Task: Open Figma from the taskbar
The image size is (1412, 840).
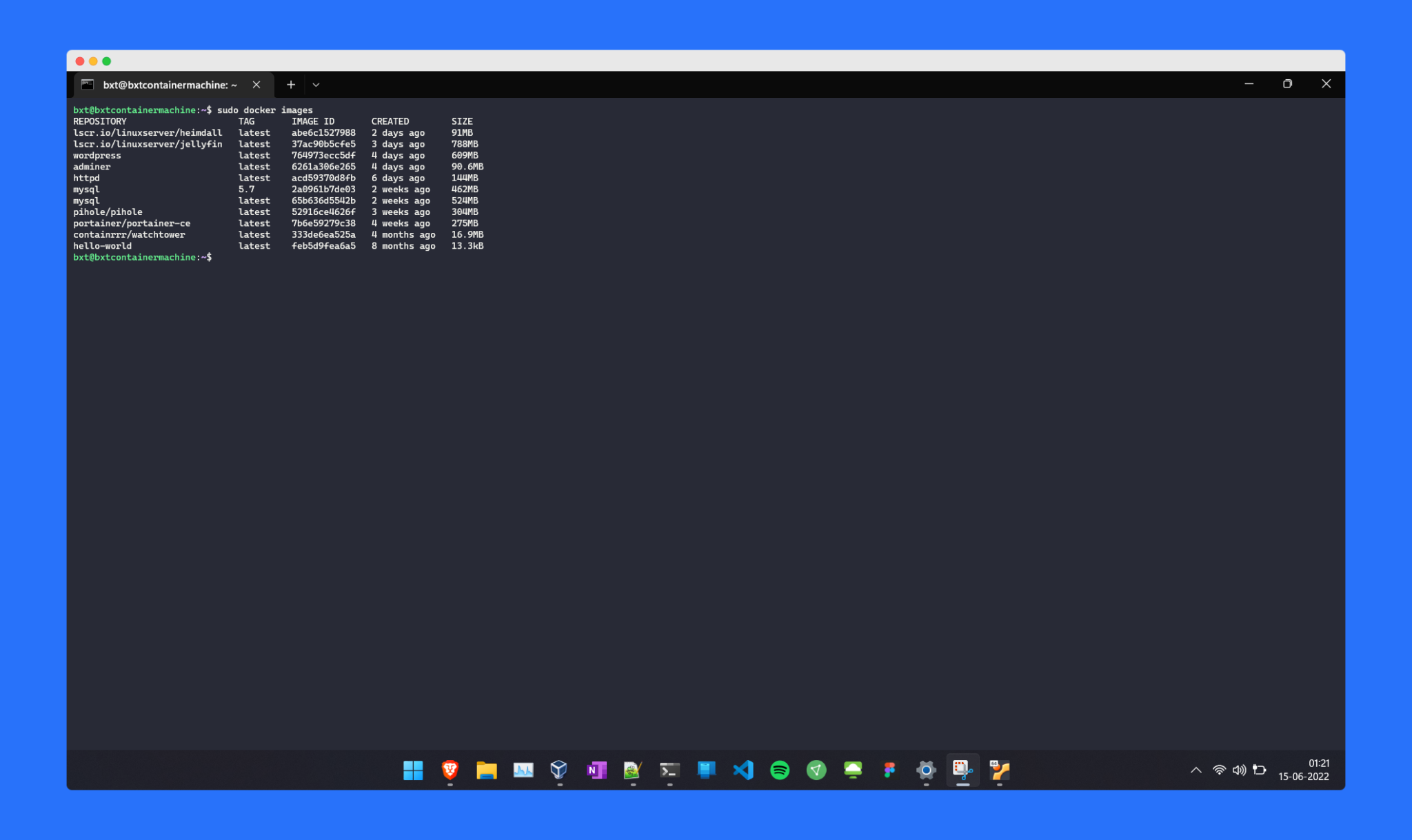Action: tap(889, 770)
